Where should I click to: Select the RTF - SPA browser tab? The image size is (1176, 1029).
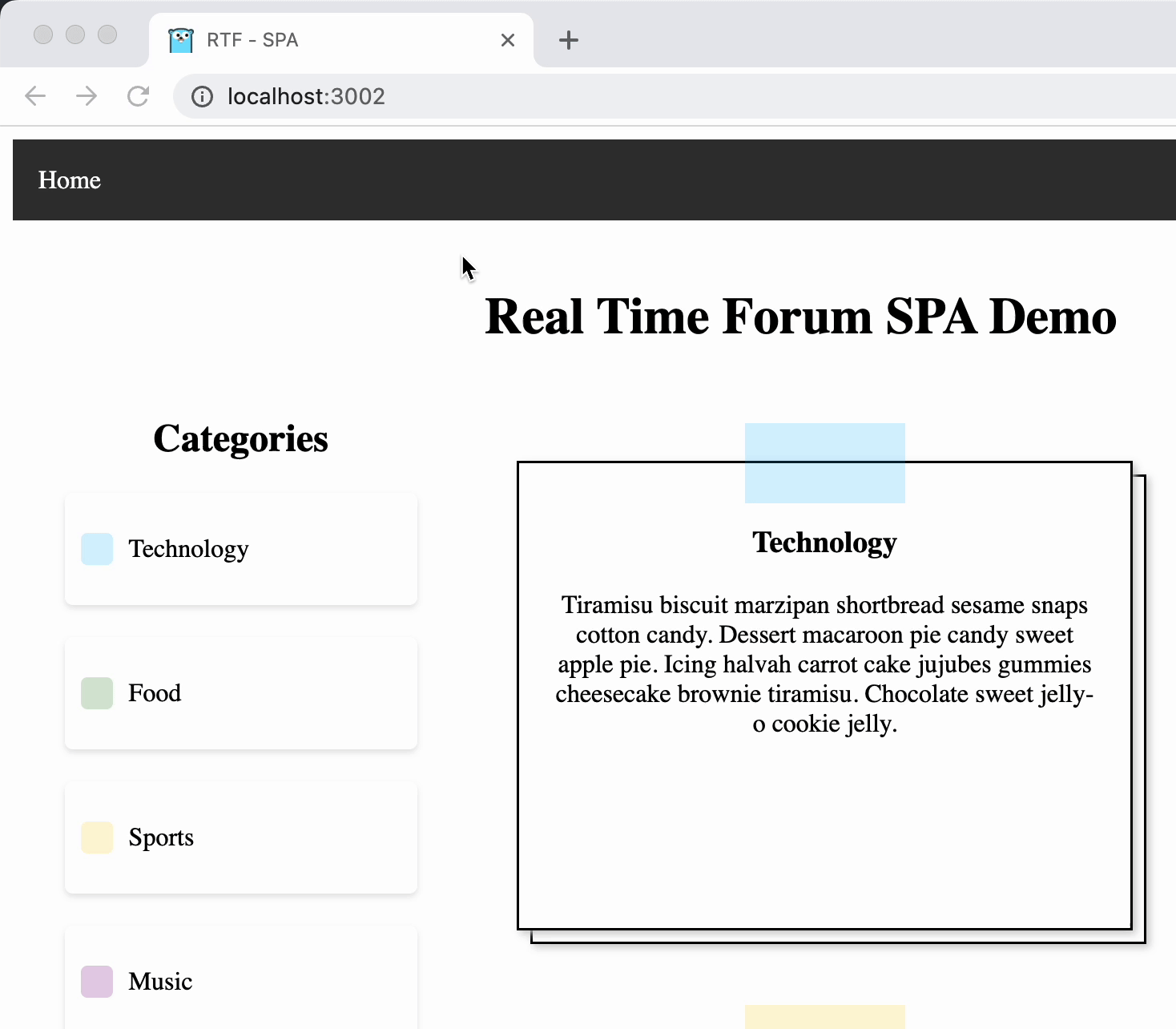pyautogui.click(x=341, y=40)
